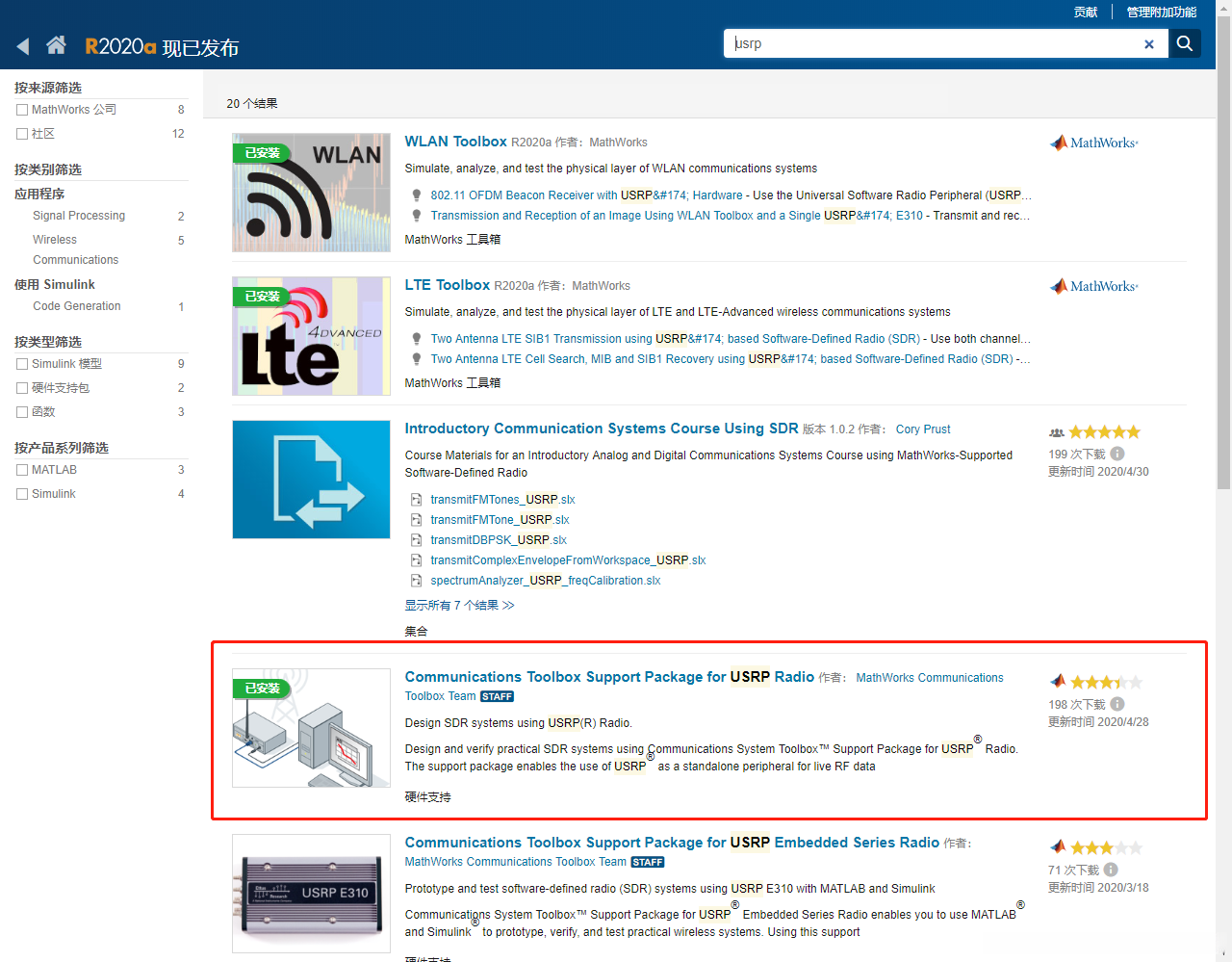
Task: Click lightbulb icon beside 802.11 OFDM Beacon
Action: (x=417, y=195)
